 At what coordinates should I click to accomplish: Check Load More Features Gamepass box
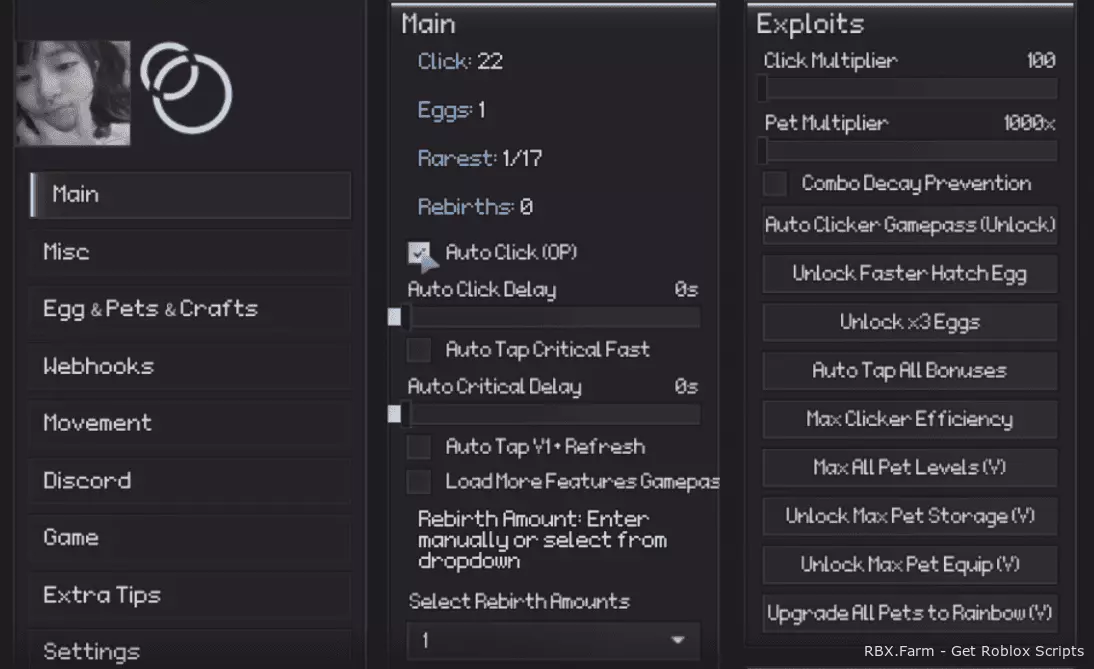[419, 481]
